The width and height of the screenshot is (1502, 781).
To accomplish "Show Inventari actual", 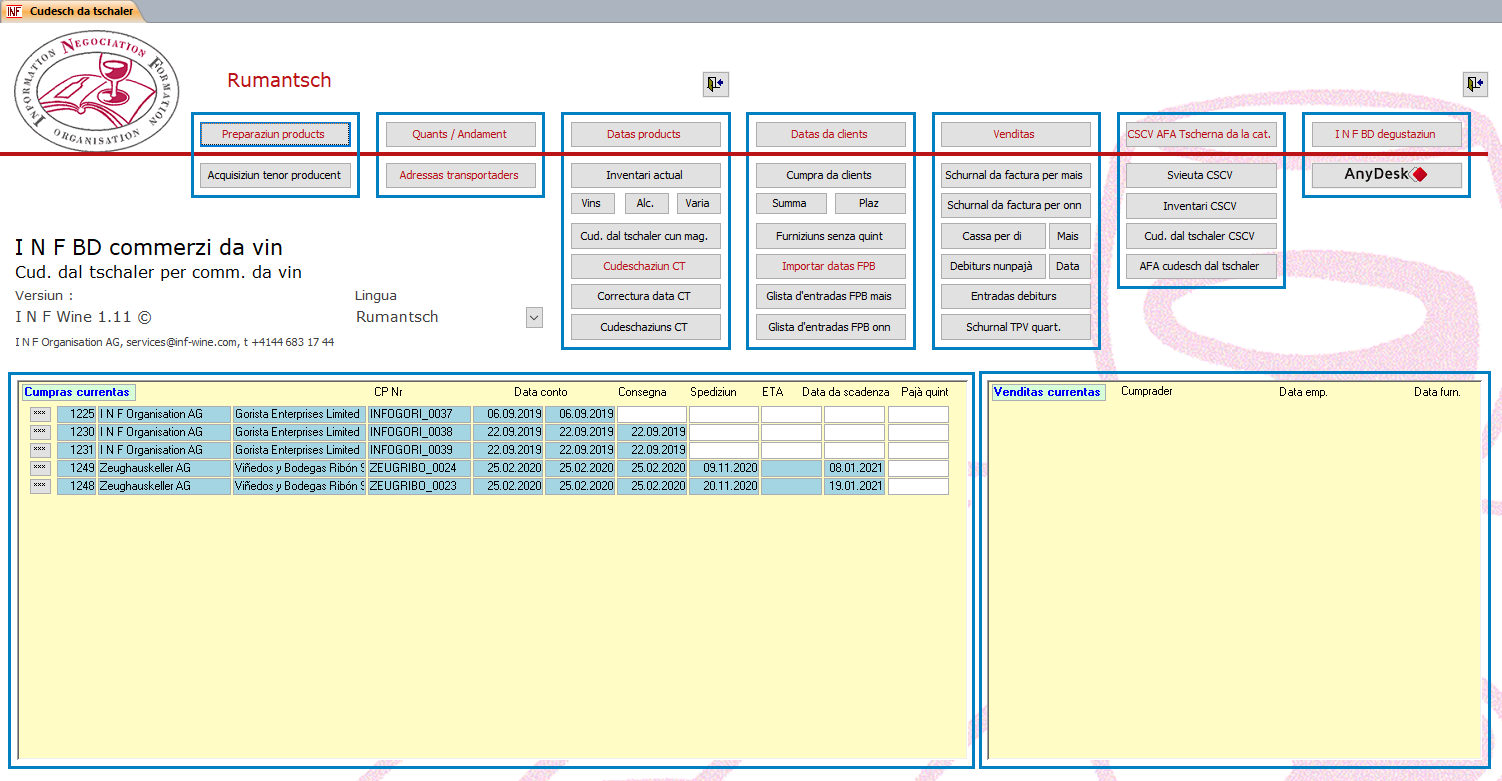I will pos(646,175).
